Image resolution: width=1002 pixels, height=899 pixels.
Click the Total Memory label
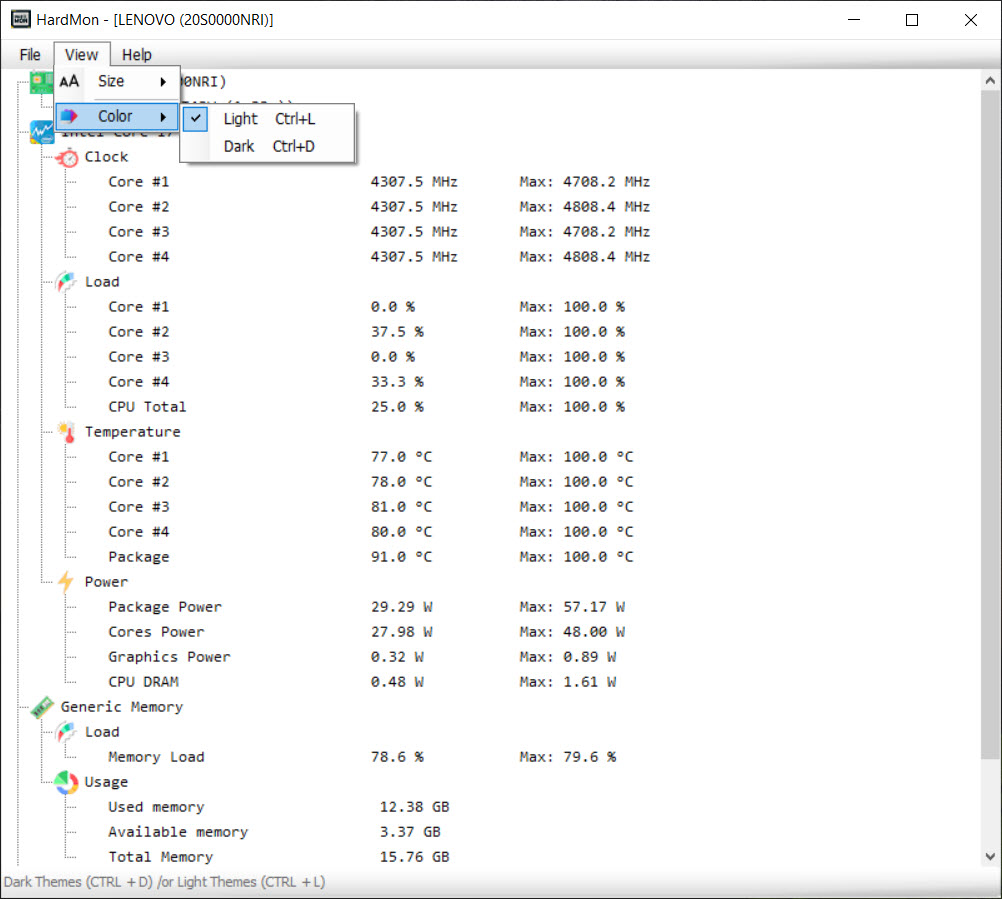pos(161,857)
